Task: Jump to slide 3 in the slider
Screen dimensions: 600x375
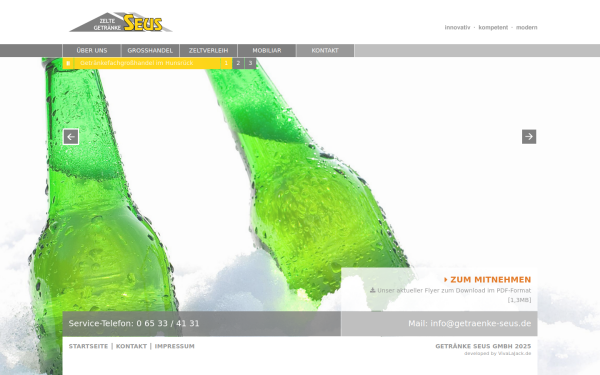Action: point(250,63)
